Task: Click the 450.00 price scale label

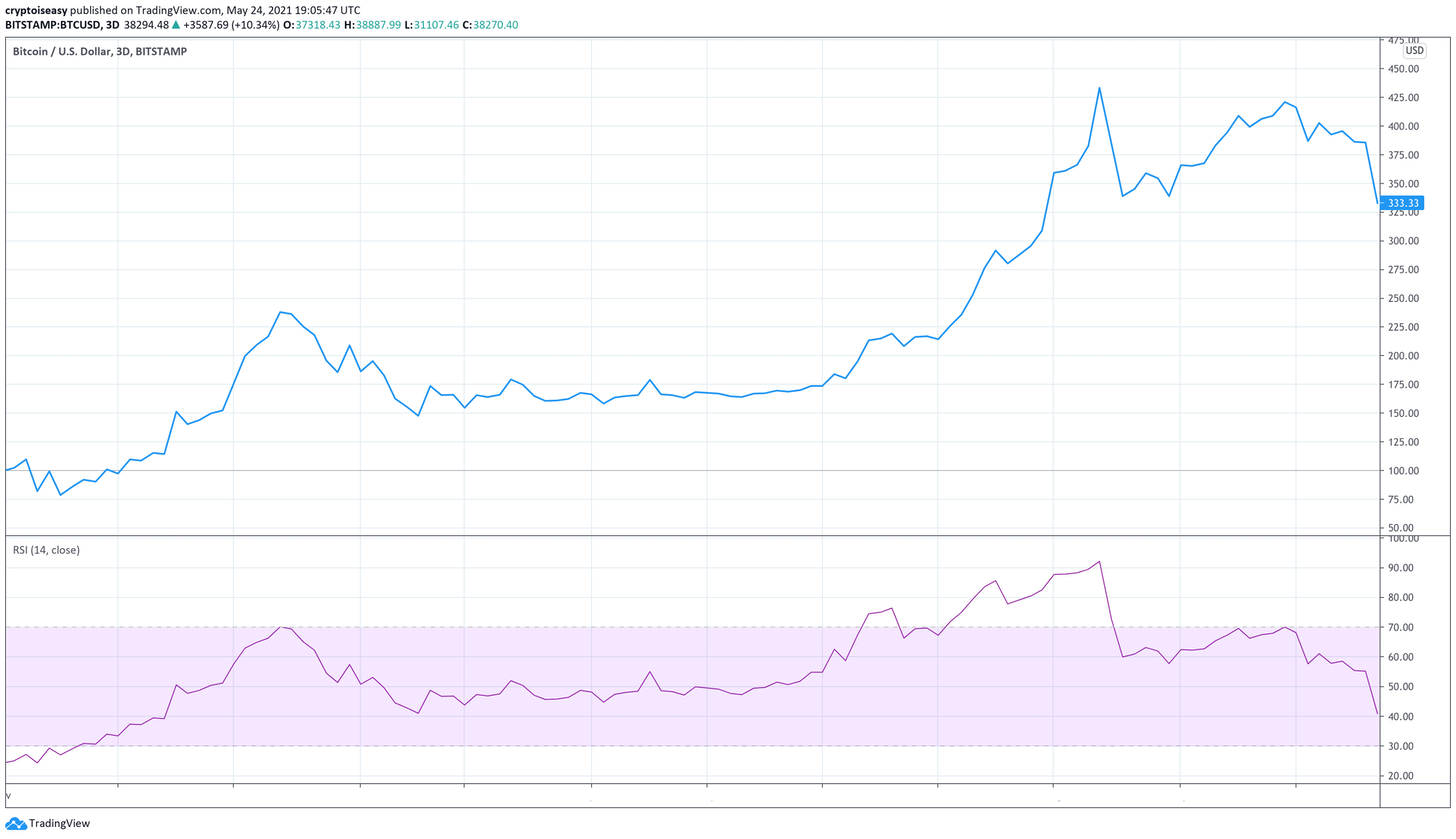Action: click(x=1402, y=69)
